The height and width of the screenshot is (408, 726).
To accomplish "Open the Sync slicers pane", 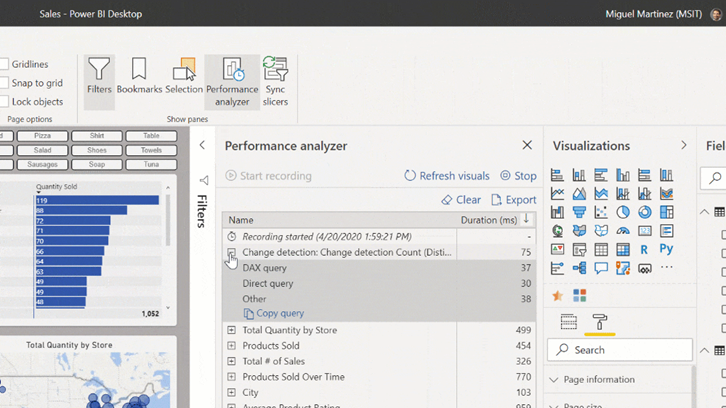I will (275, 82).
